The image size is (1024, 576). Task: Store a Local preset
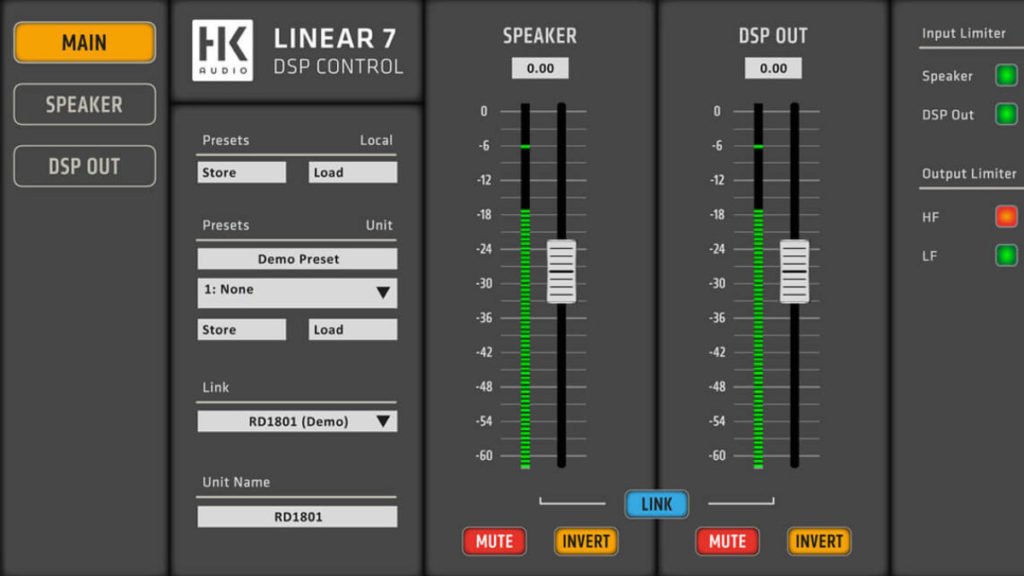pos(242,172)
